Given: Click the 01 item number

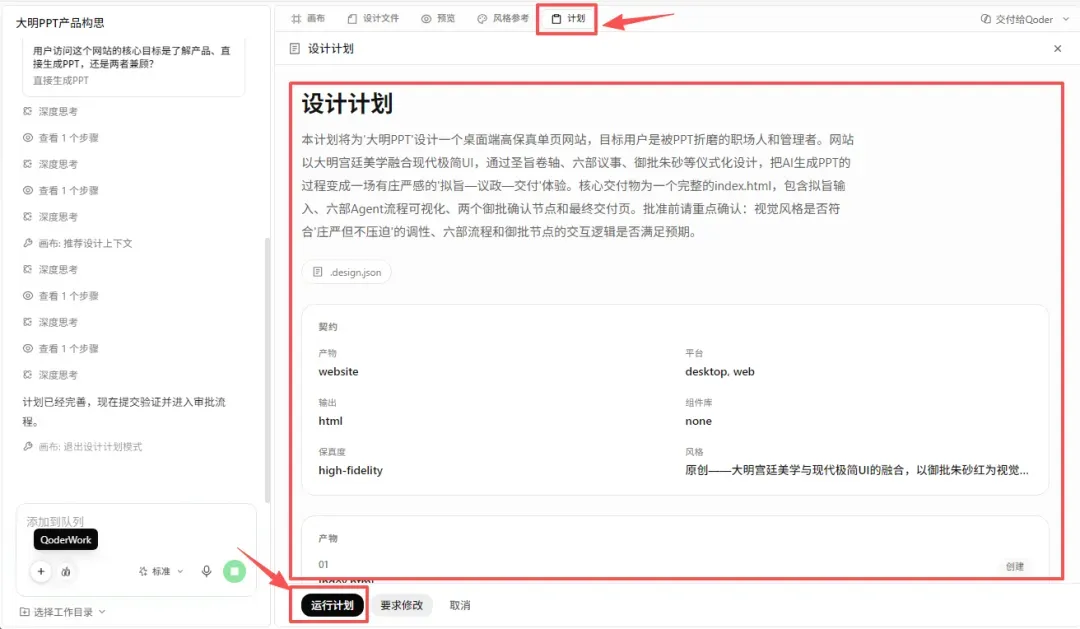Looking at the screenshot, I should click(323, 564).
